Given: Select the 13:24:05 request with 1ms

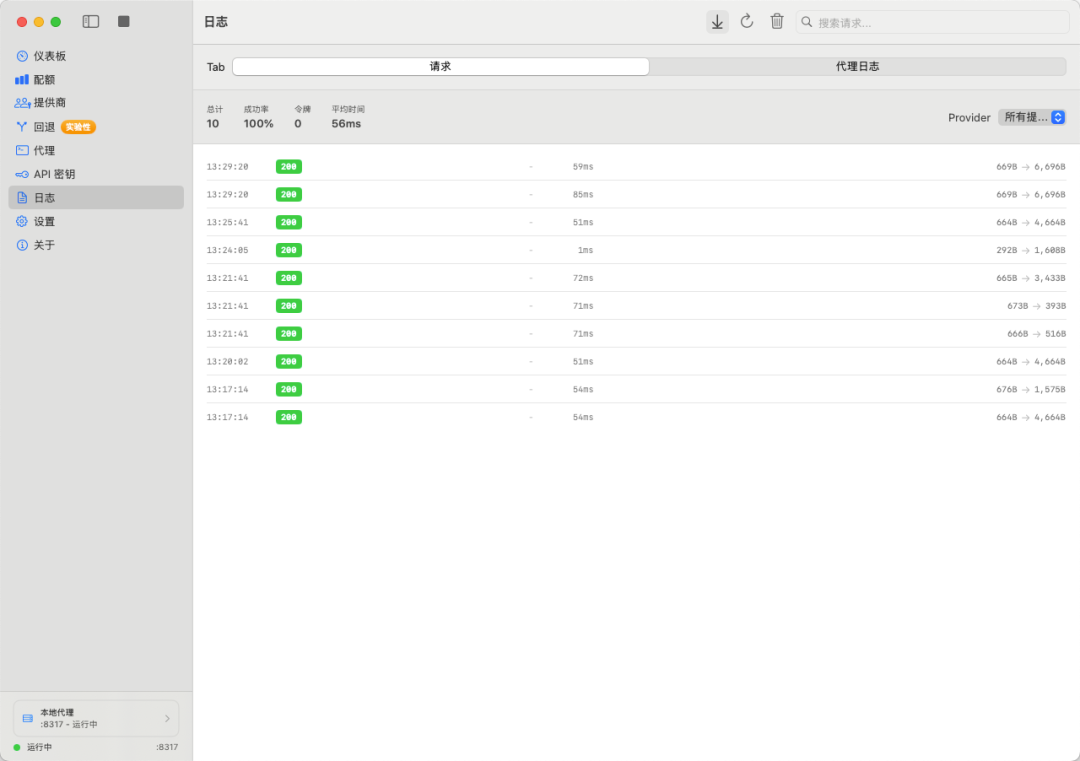Looking at the screenshot, I should [635, 250].
